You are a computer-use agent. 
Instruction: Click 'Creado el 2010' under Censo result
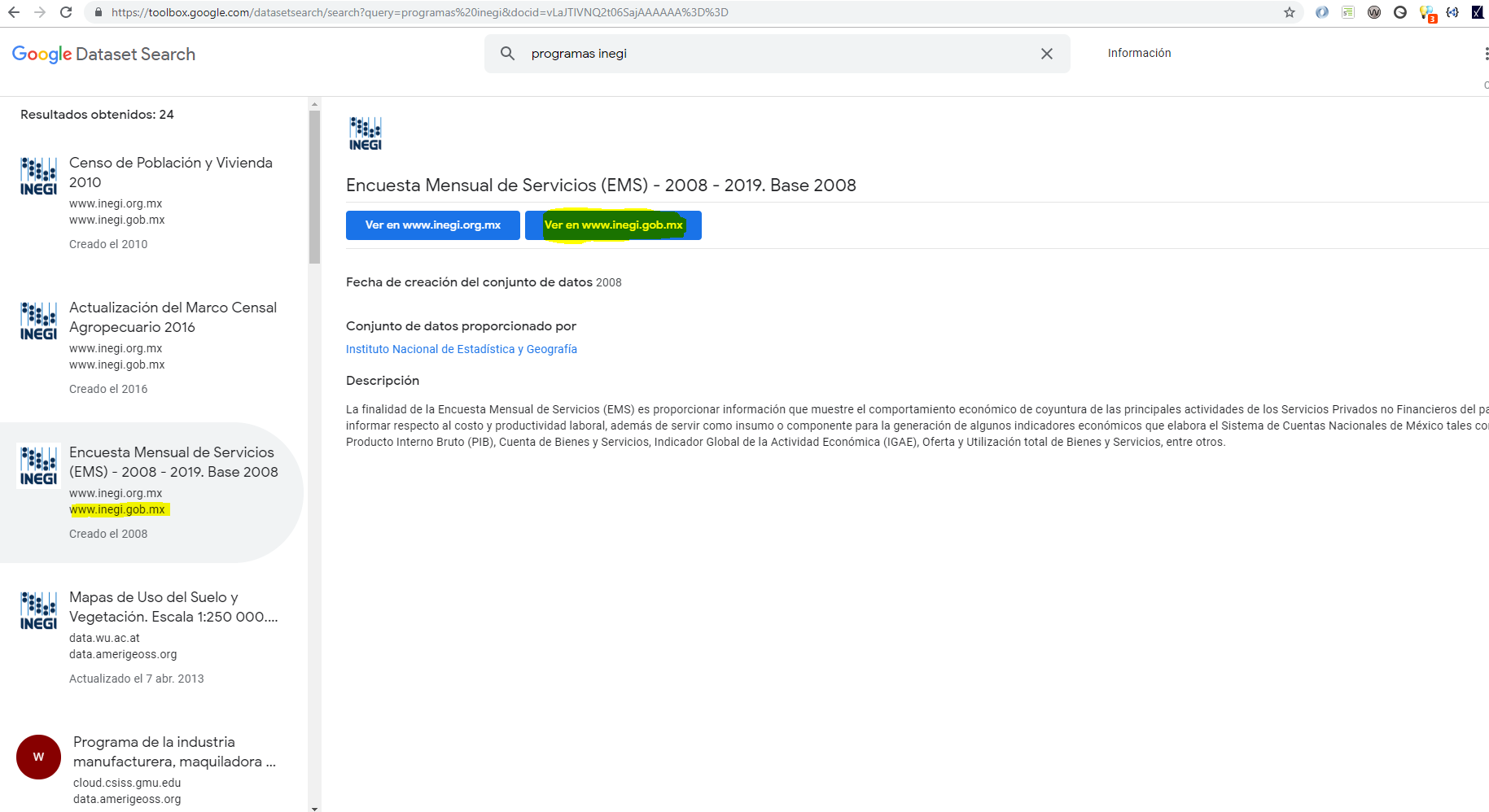108,244
